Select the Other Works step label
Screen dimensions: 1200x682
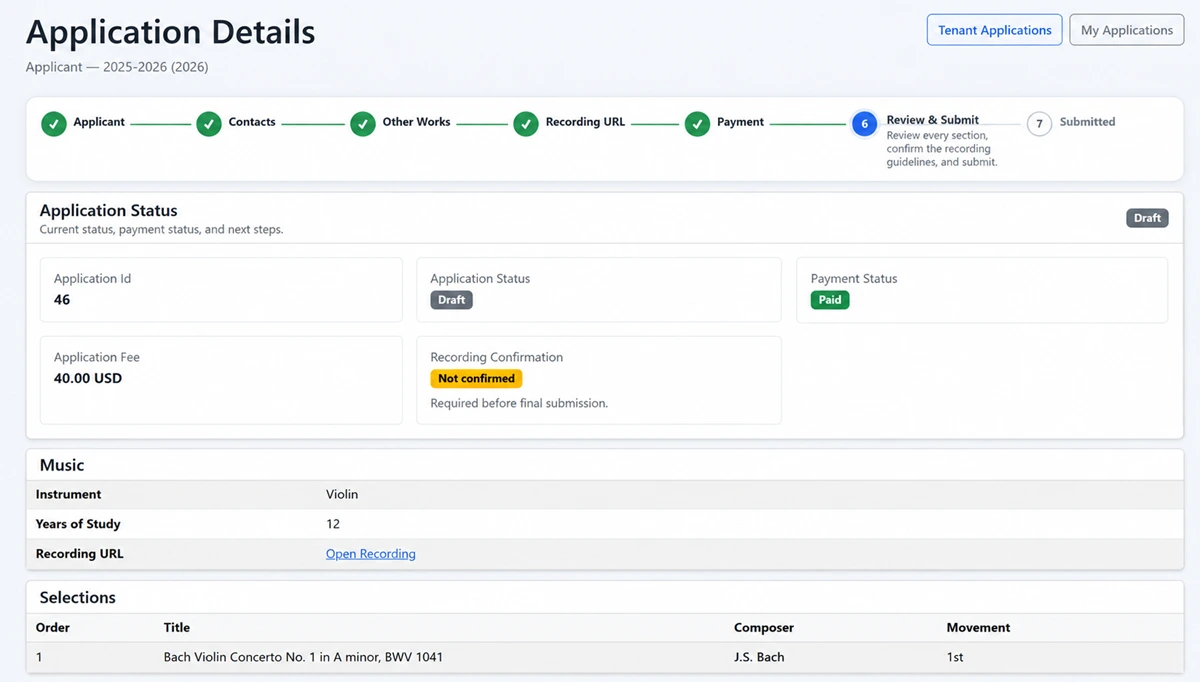pyautogui.click(x=416, y=122)
